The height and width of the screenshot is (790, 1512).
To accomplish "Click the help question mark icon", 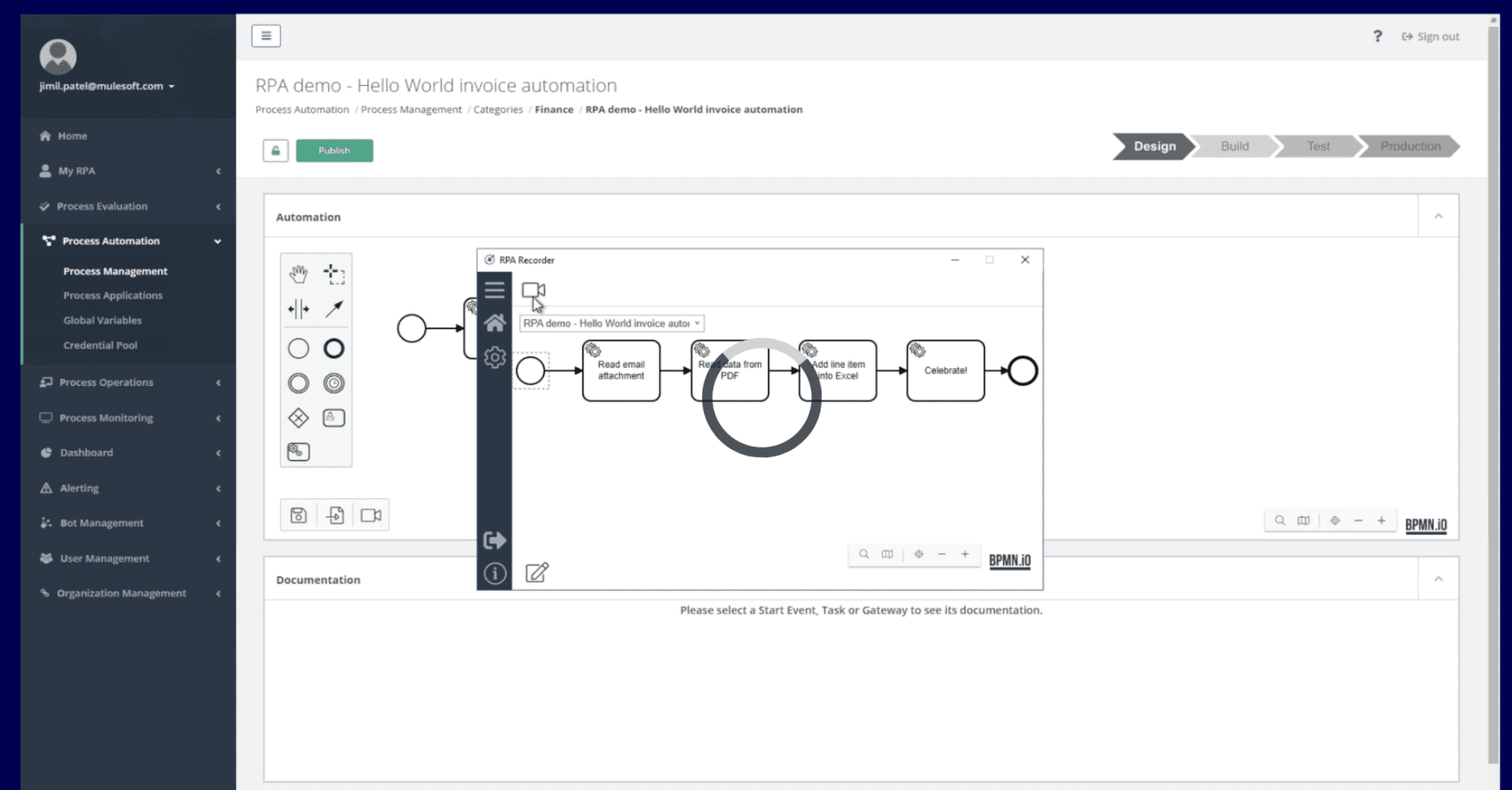I will pyautogui.click(x=1378, y=37).
